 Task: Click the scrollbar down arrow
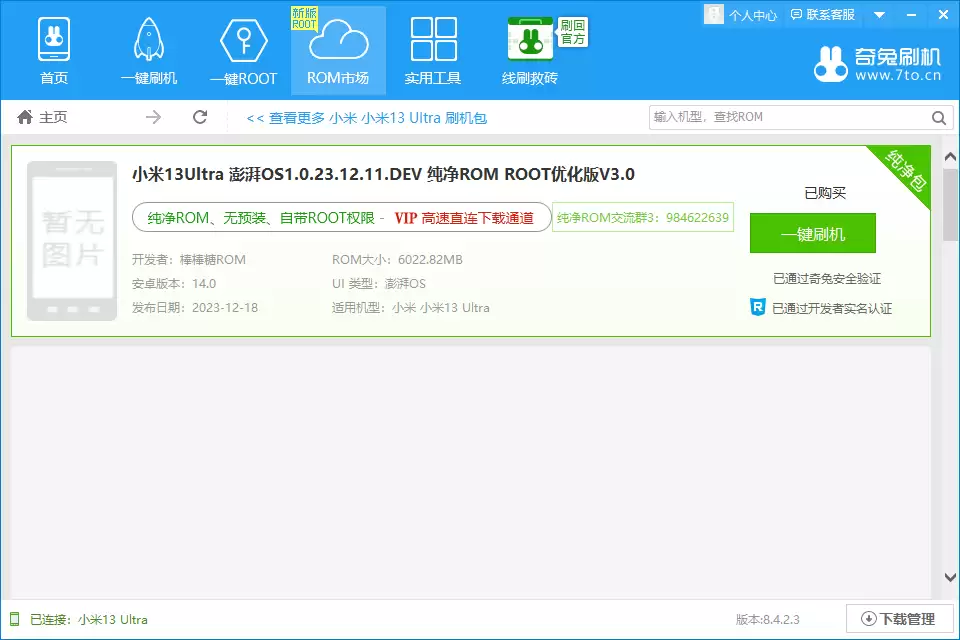coord(950,576)
